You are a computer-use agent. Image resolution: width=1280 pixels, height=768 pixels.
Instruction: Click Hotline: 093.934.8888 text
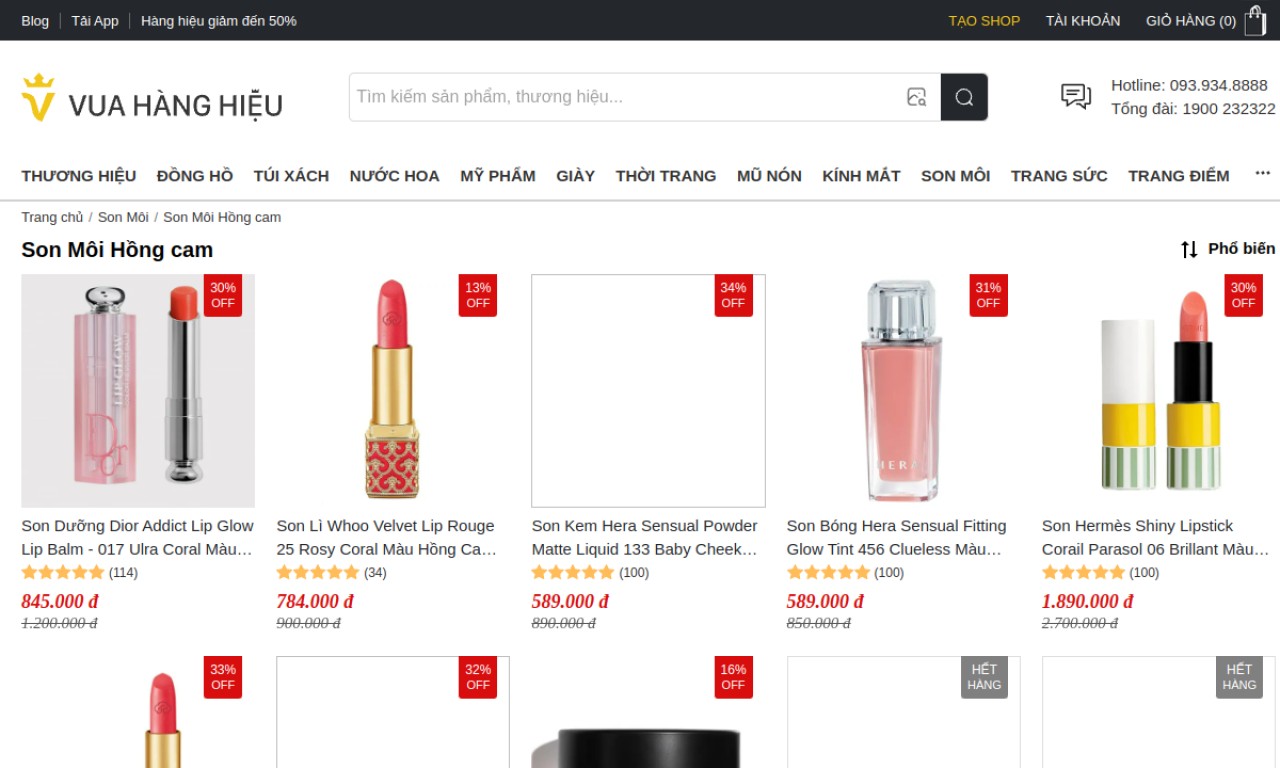[1189, 85]
